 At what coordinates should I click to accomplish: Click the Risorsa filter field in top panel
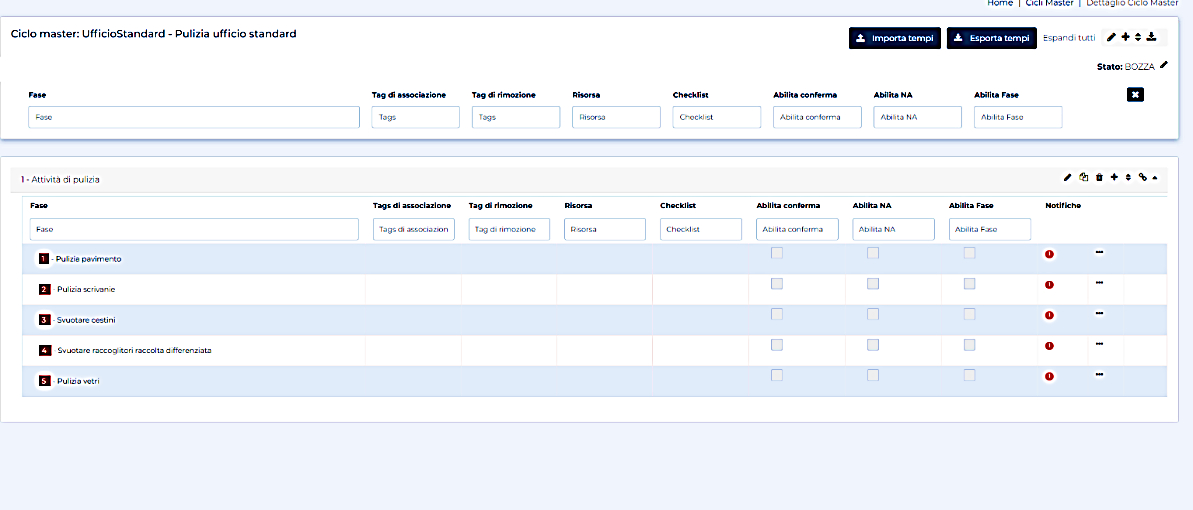pyautogui.click(x=616, y=117)
